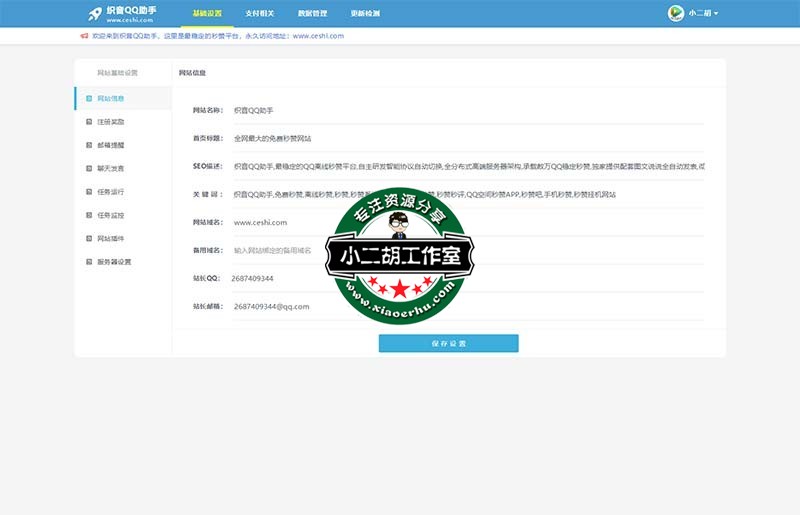Open the 支付相关 top navigation tab
800x515 pixels.
260,13
